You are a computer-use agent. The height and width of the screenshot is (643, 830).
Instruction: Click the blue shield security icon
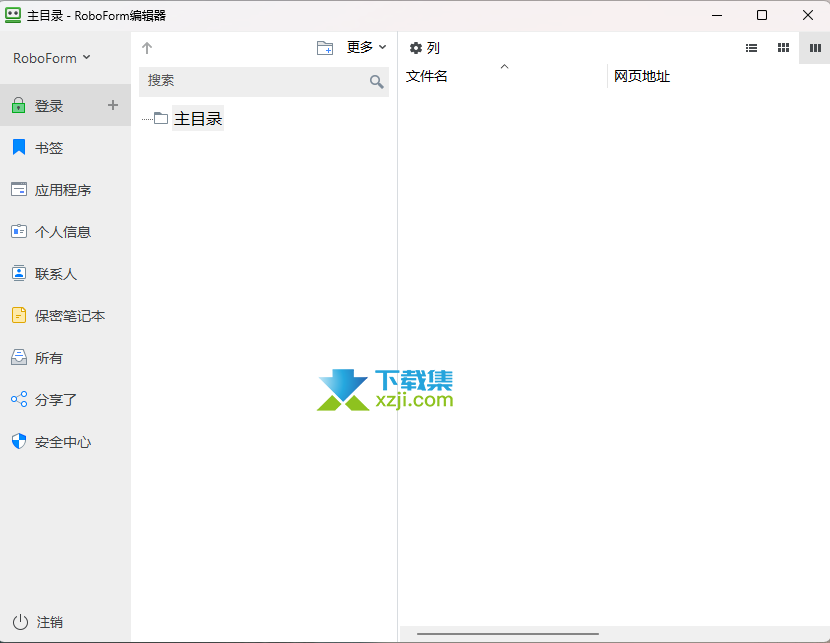pyautogui.click(x=19, y=441)
